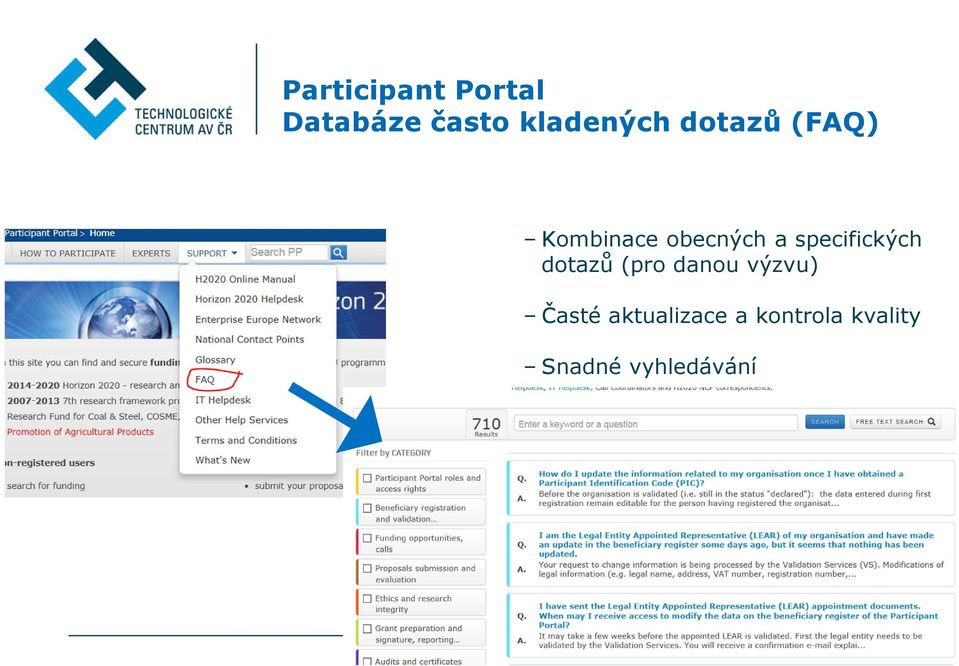
Task: Click the 710 Results counter
Action: [486, 425]
